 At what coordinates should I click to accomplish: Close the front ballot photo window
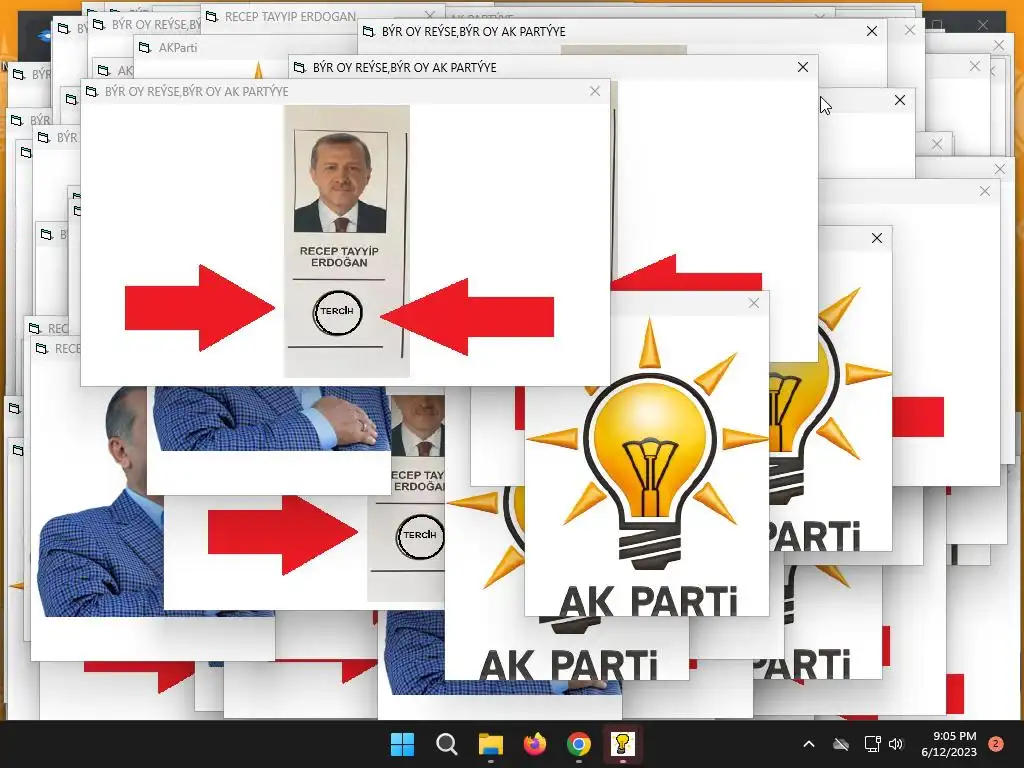pyautogui.click(x=594, y=91)
